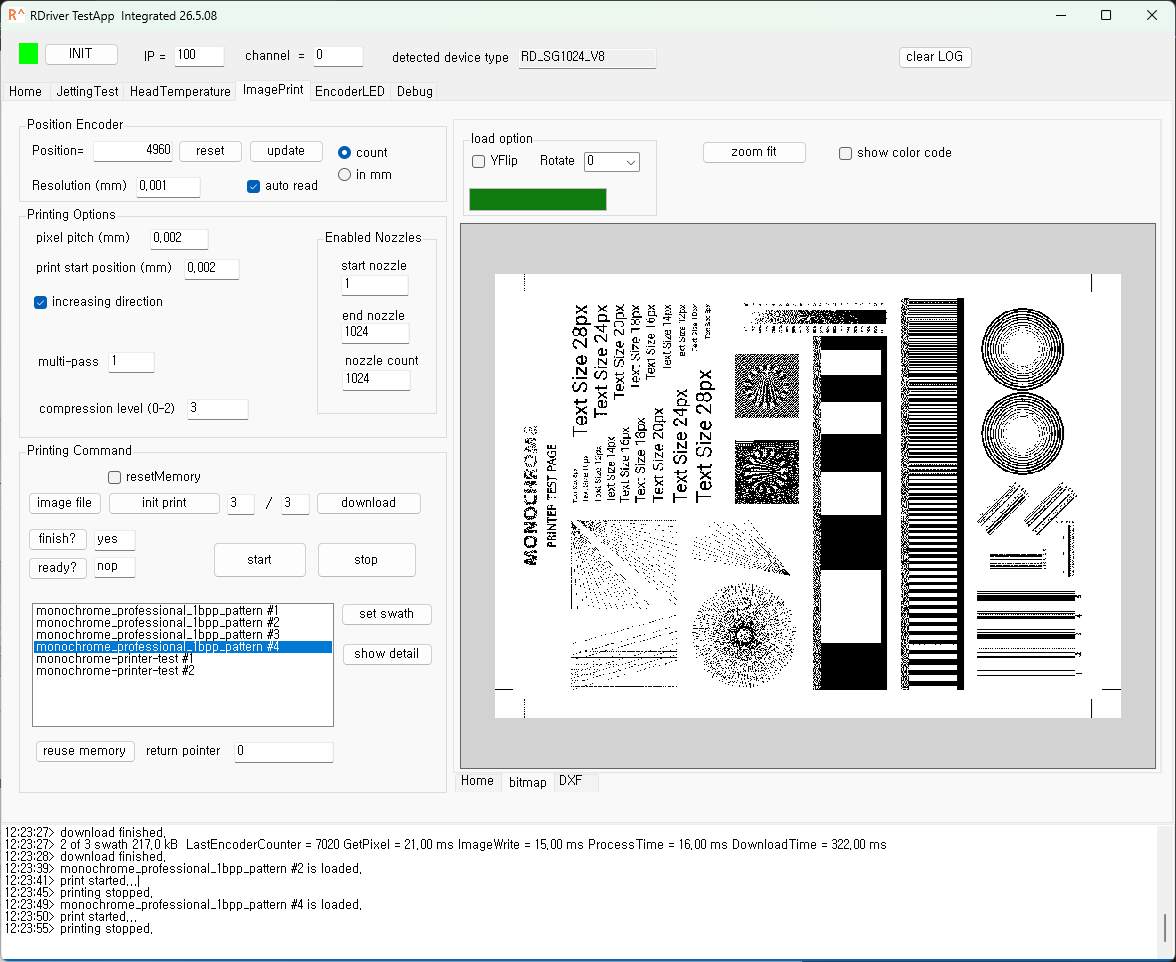Check the resetMemory option

[x=115, y=477]
